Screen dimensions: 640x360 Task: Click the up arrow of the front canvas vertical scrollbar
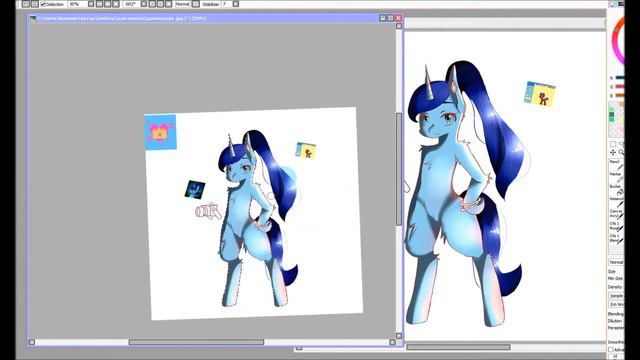click(x=399, y=26)
